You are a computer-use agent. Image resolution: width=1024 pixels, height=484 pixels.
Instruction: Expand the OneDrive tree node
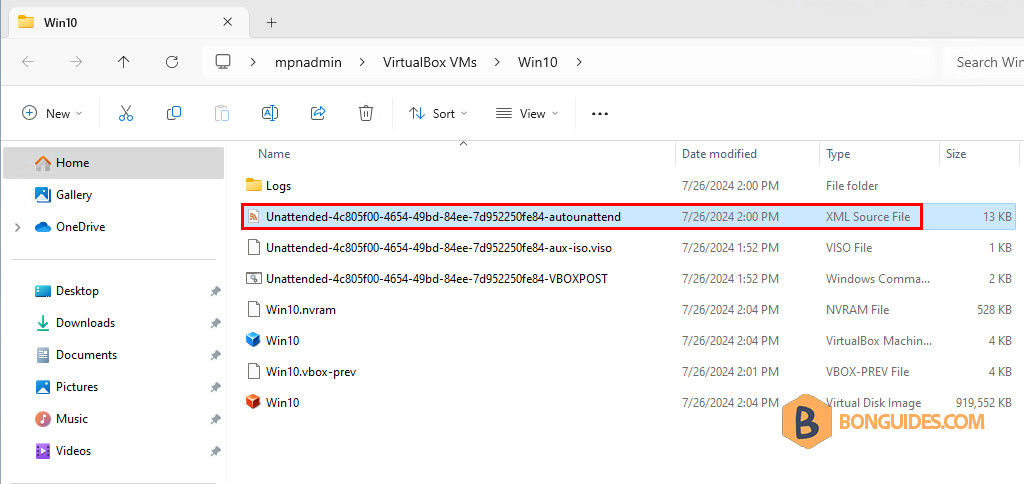click(x=18, y=227)
